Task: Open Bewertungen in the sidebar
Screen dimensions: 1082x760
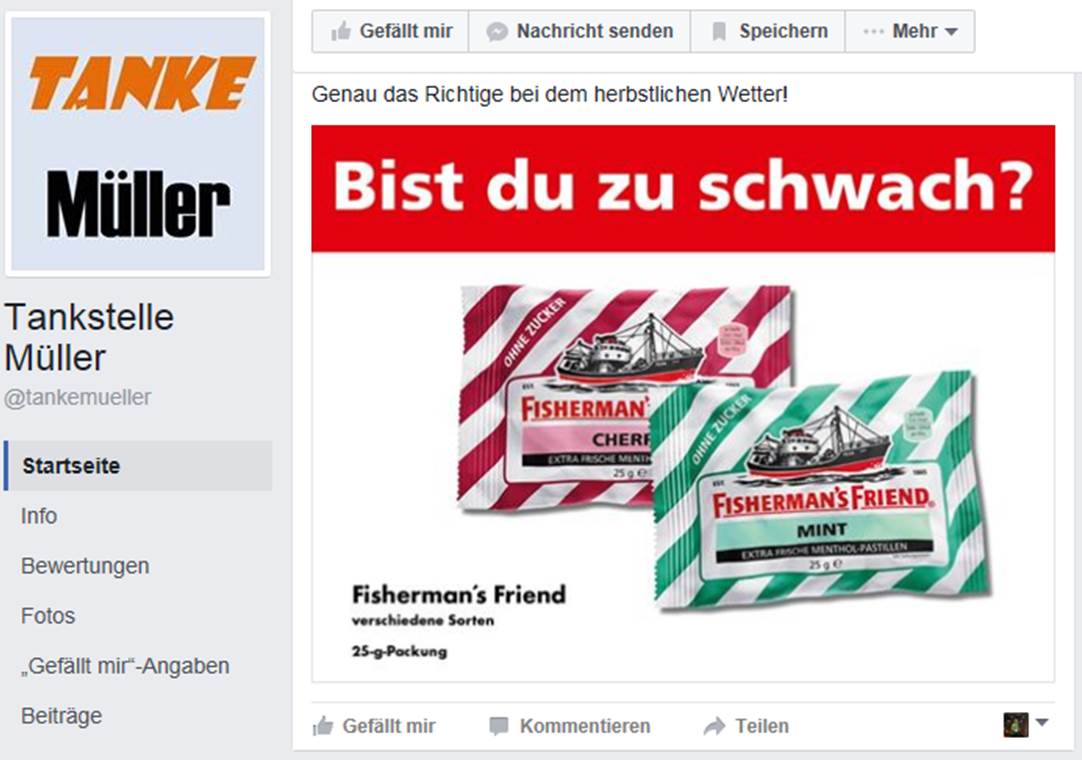Action: [85, 566]
